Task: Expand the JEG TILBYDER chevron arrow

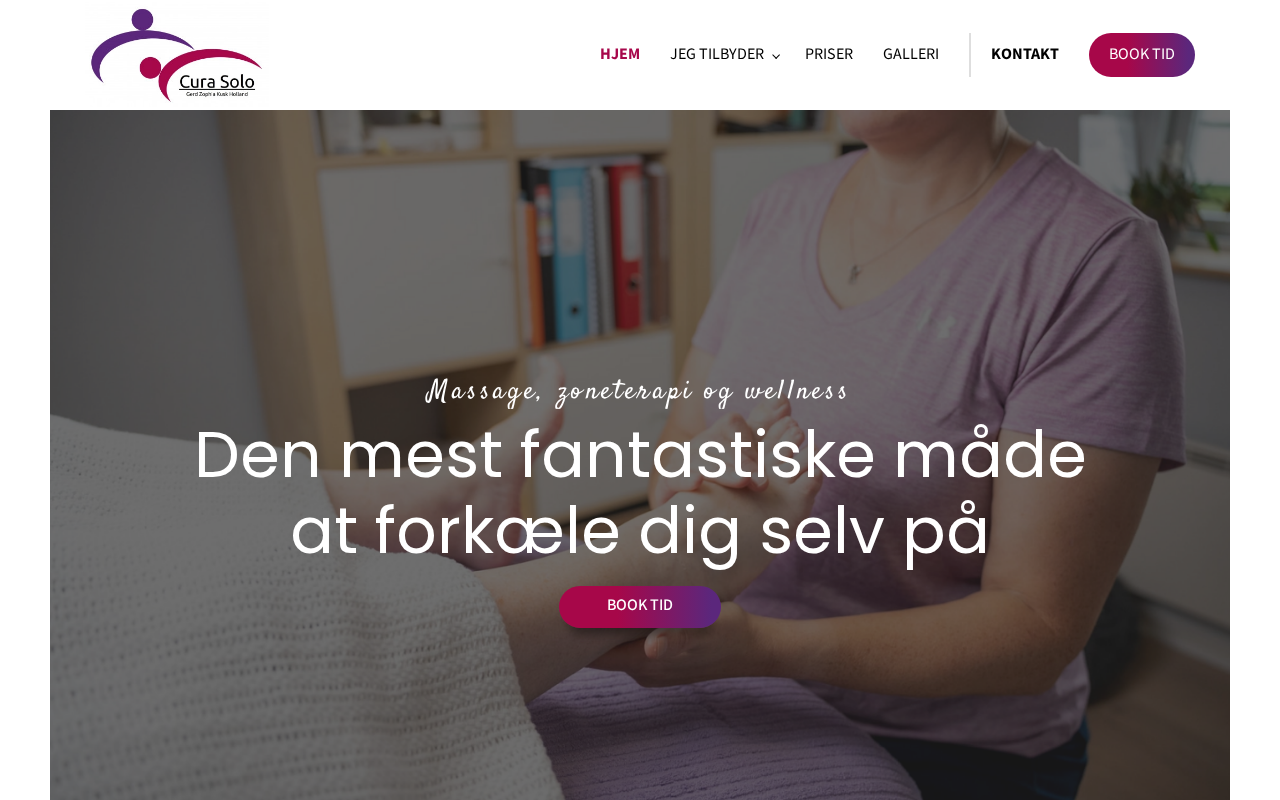Action: pyautogui.click(x=776, y=56)
